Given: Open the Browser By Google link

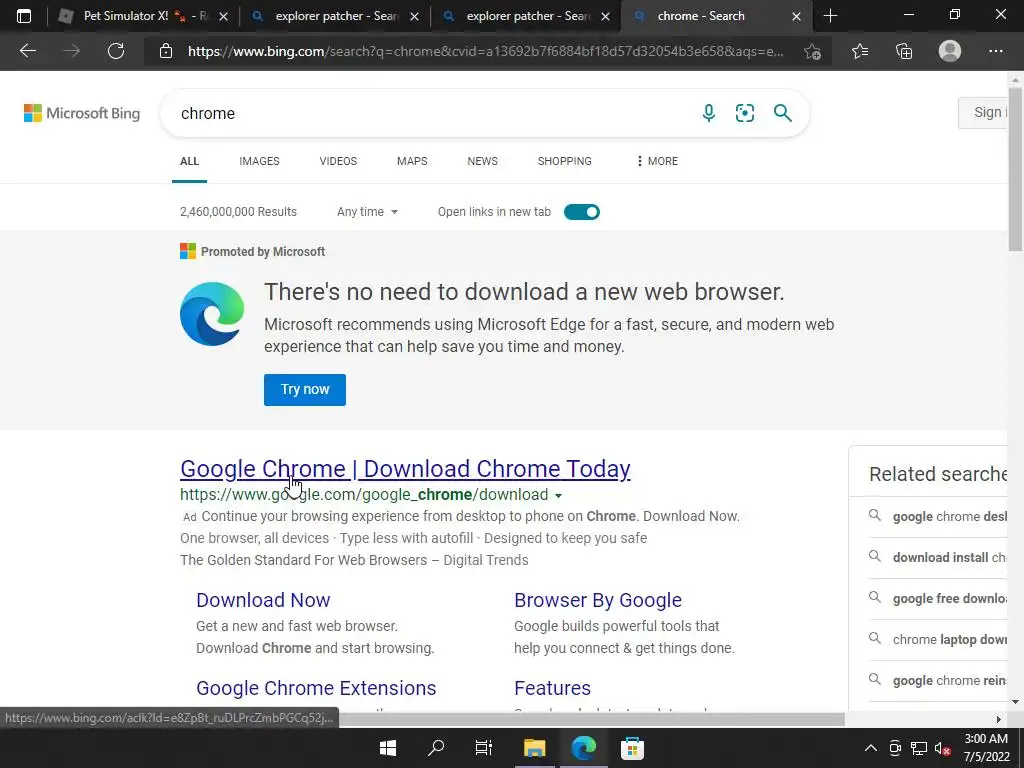Looking at the screenshot, I should [x=598, y=600].
